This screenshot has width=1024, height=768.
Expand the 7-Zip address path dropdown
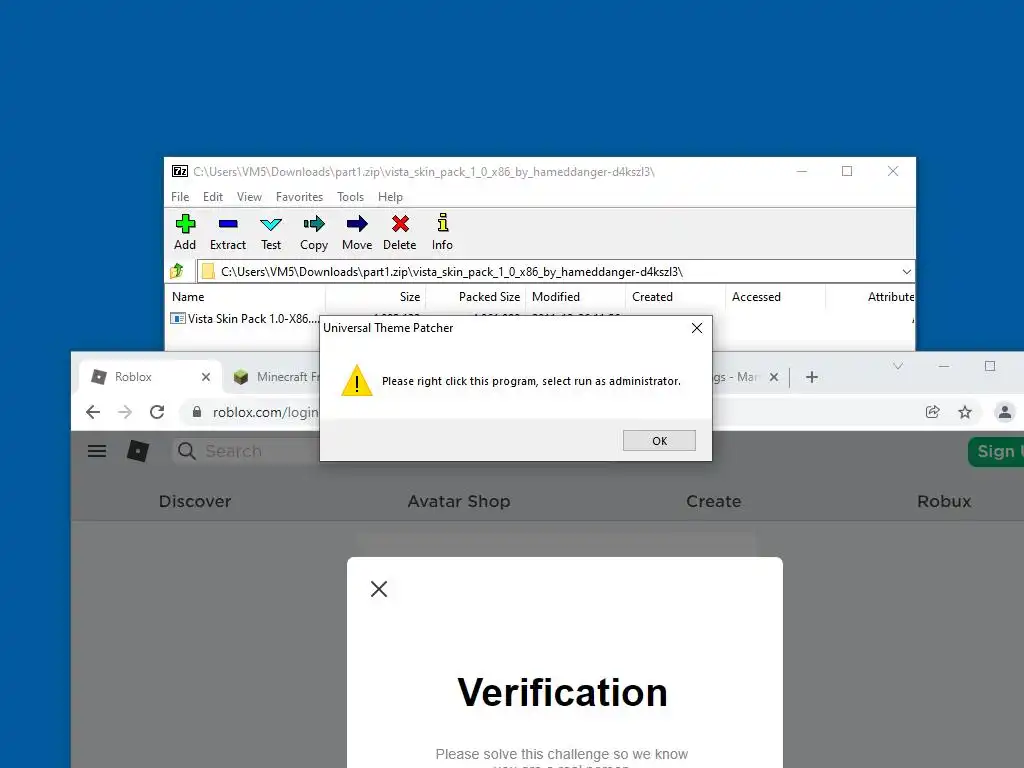coord(906,272)
